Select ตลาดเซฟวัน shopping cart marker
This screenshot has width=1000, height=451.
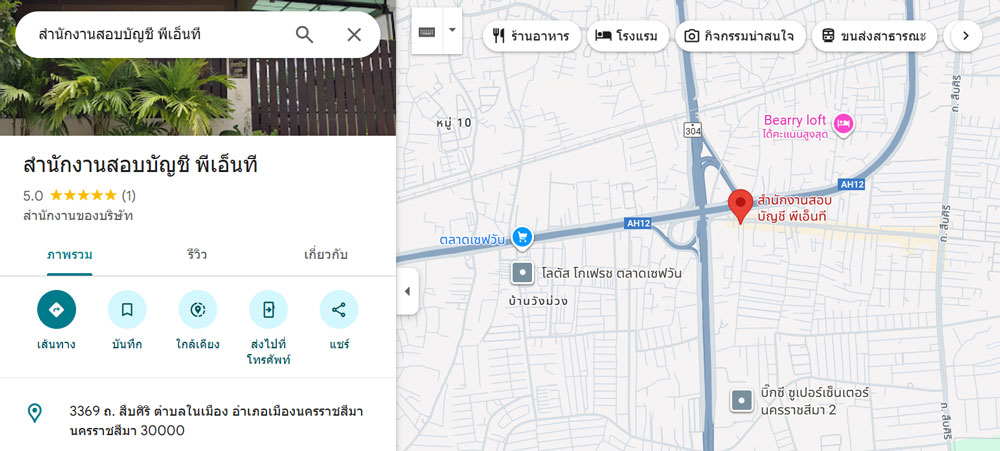[x=521, y=237]
